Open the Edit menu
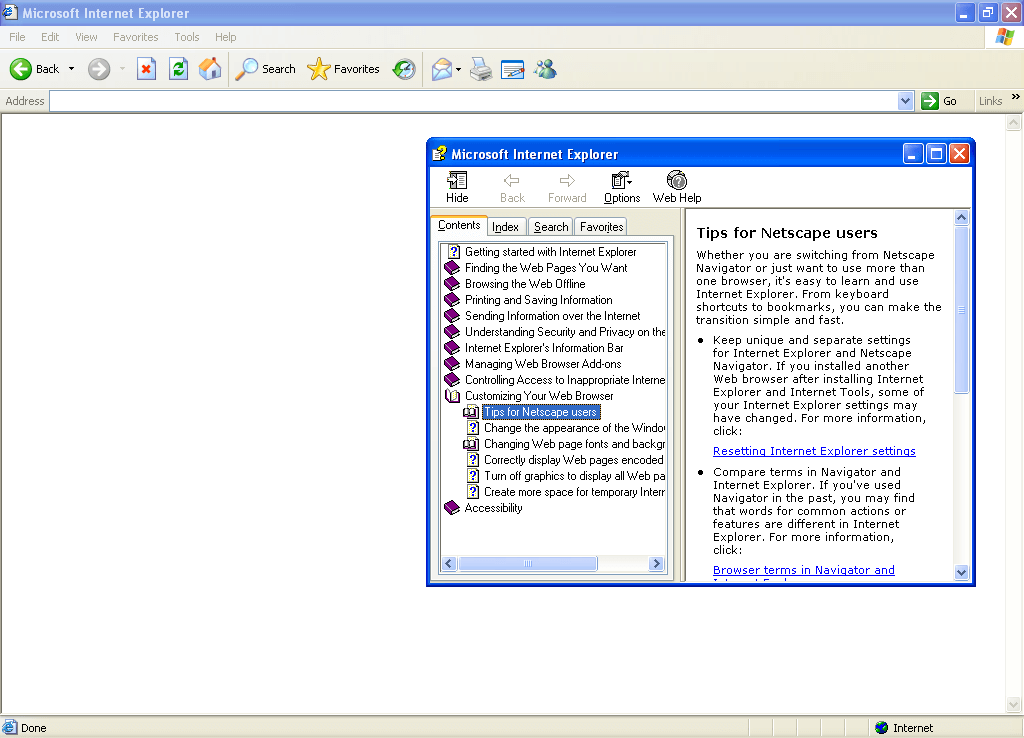The height and width of the screenshot is (738, 1024). 50,37
